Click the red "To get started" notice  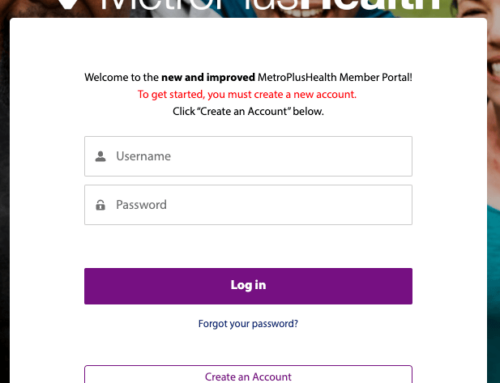click(247, 94)
